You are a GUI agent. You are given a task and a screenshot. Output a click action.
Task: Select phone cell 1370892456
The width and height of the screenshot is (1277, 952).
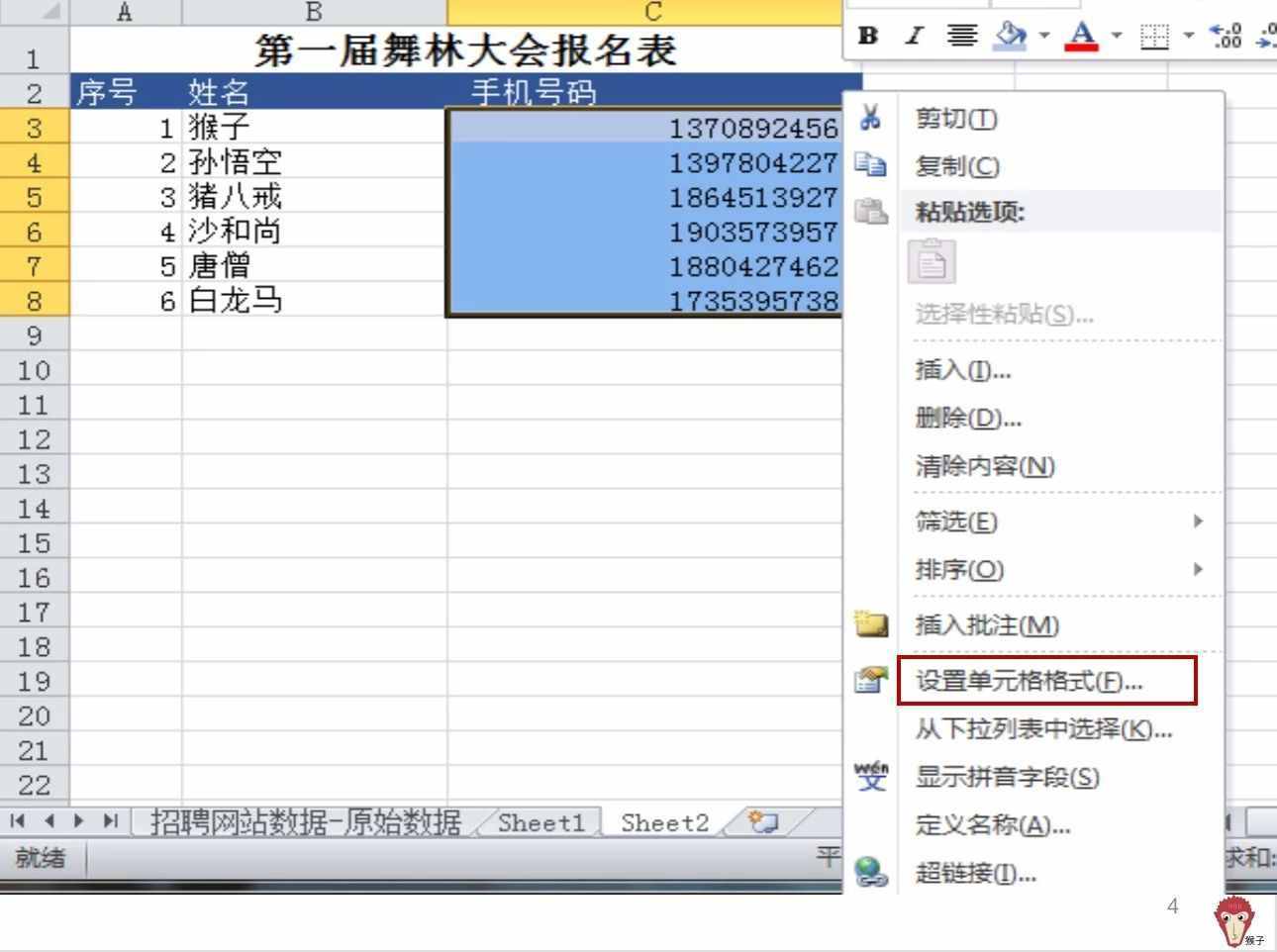click(645, 127)
